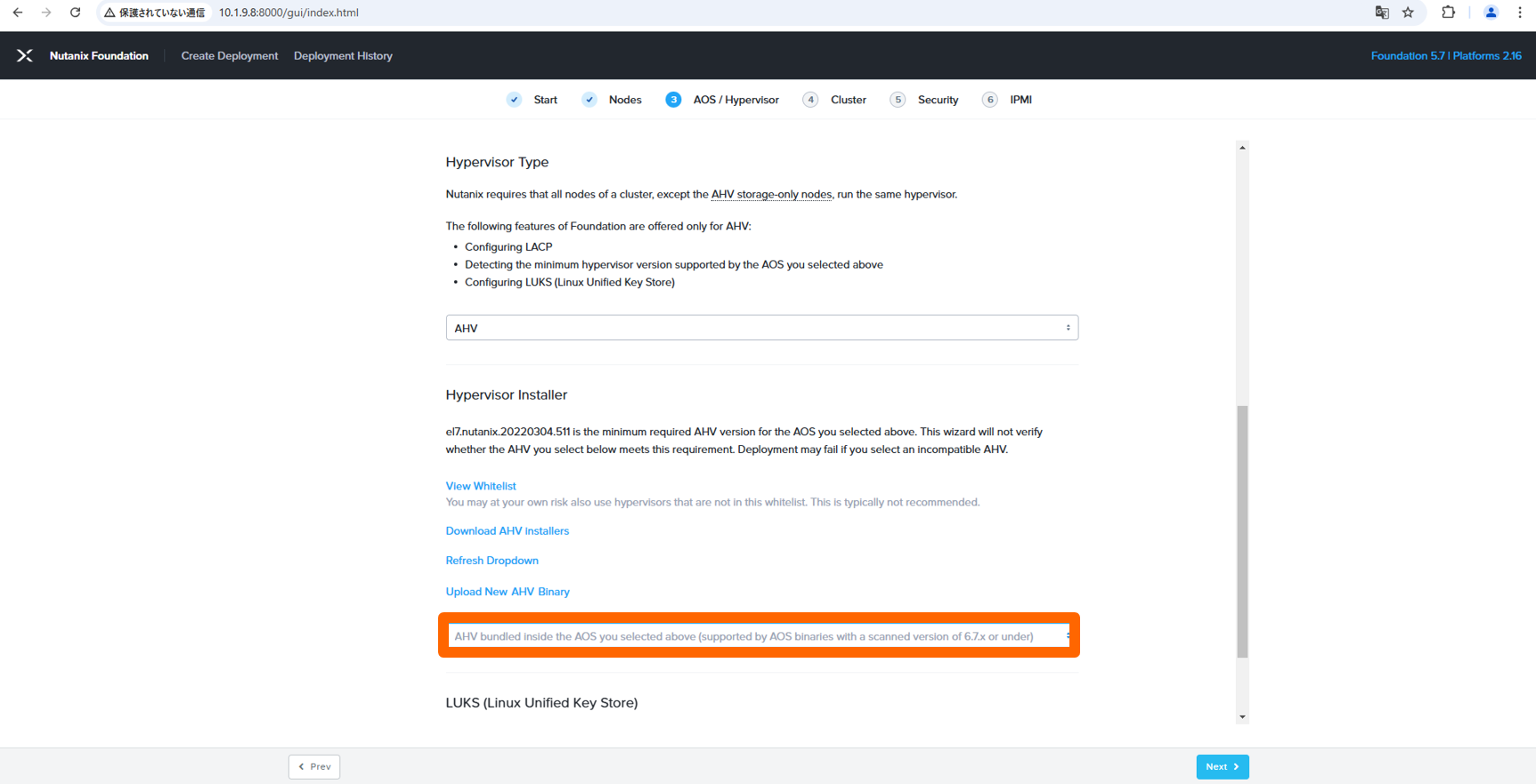The image size is (1536, 784).
Task: Bookmark this page with star icon
Action: tap(1408, 12)
